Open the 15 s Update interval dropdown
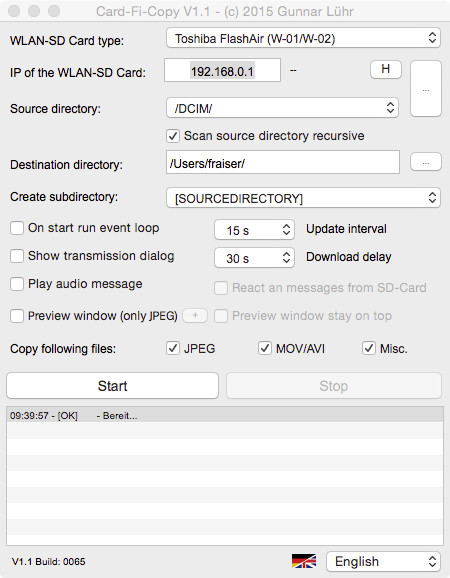The width and height of the screenshot is (450, 578). point(254,230)
